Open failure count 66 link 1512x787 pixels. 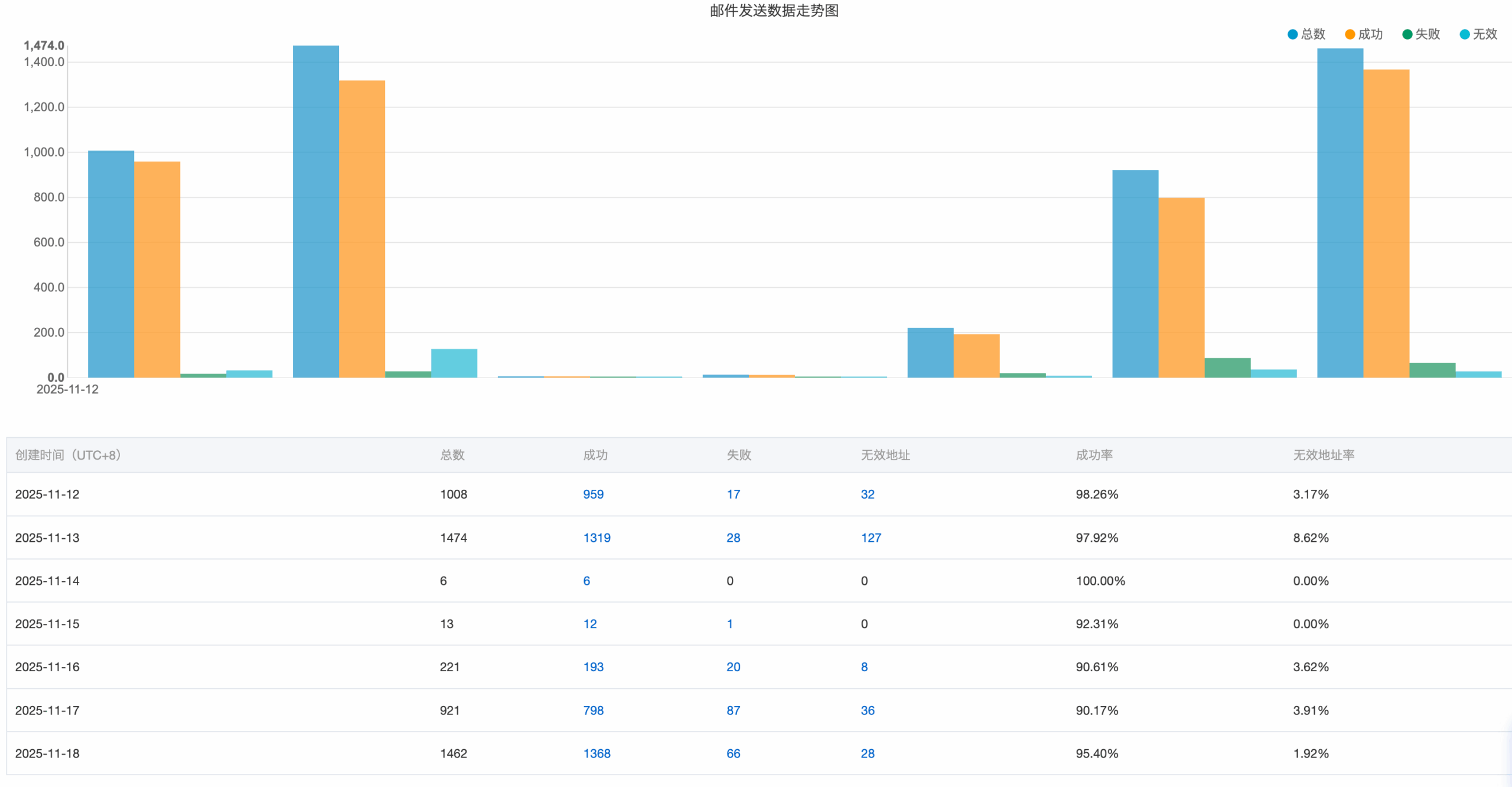(x=733, y=753)
